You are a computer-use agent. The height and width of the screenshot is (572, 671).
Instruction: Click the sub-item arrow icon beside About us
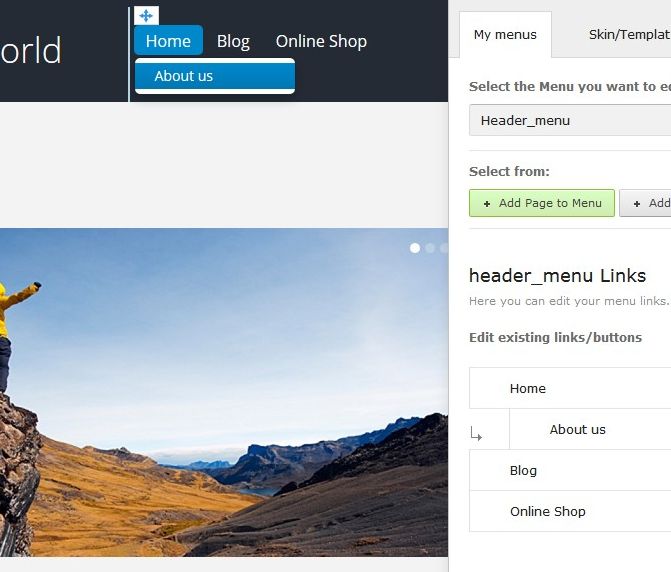(476, 433)
